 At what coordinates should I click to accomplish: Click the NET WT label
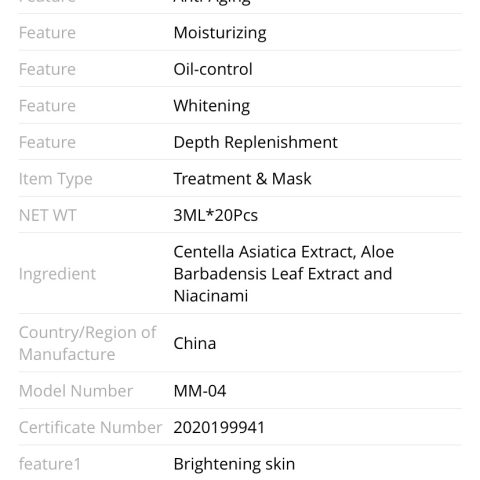point(48,215)
